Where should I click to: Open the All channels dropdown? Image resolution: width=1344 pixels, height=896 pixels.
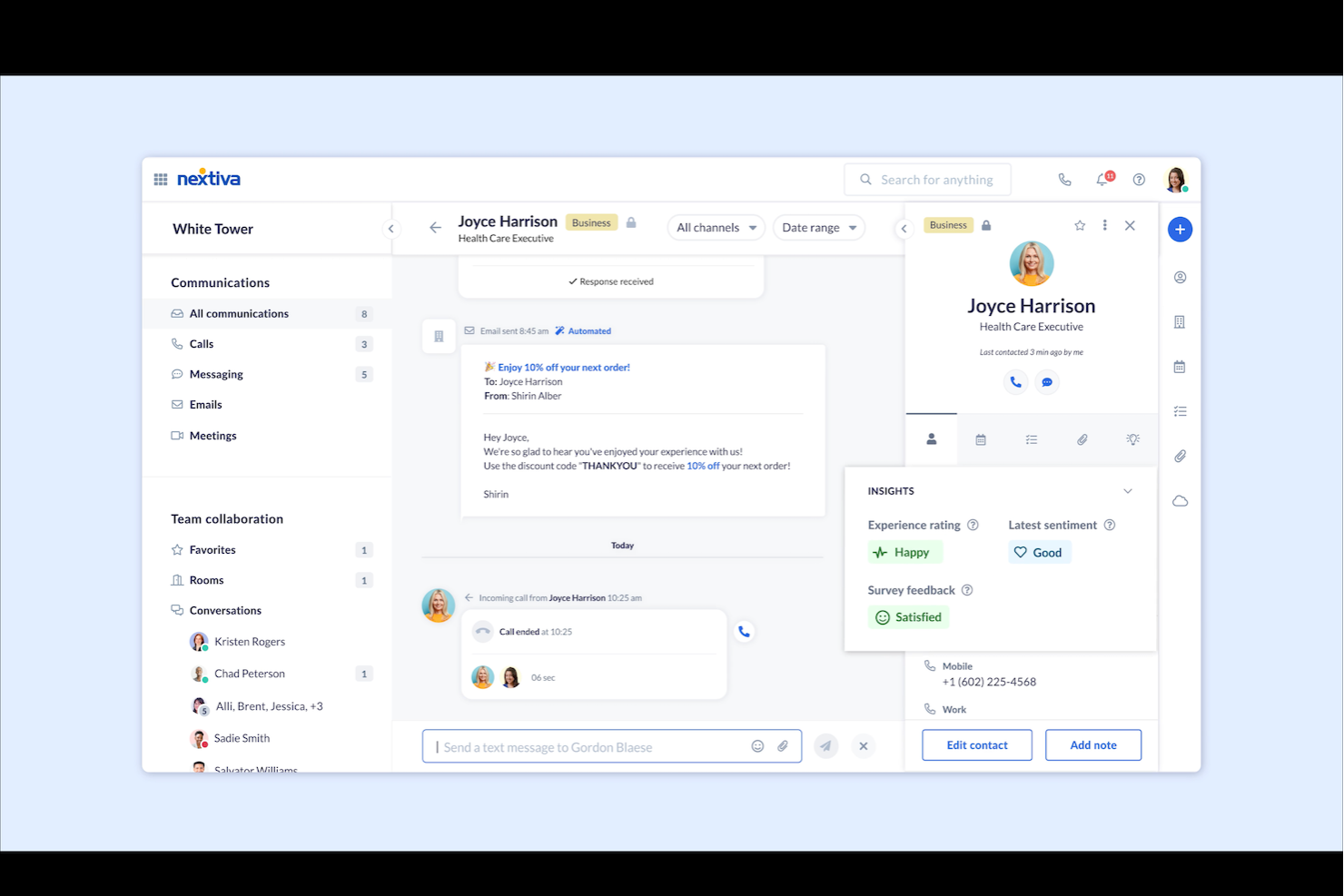click(x=716, y=227)
